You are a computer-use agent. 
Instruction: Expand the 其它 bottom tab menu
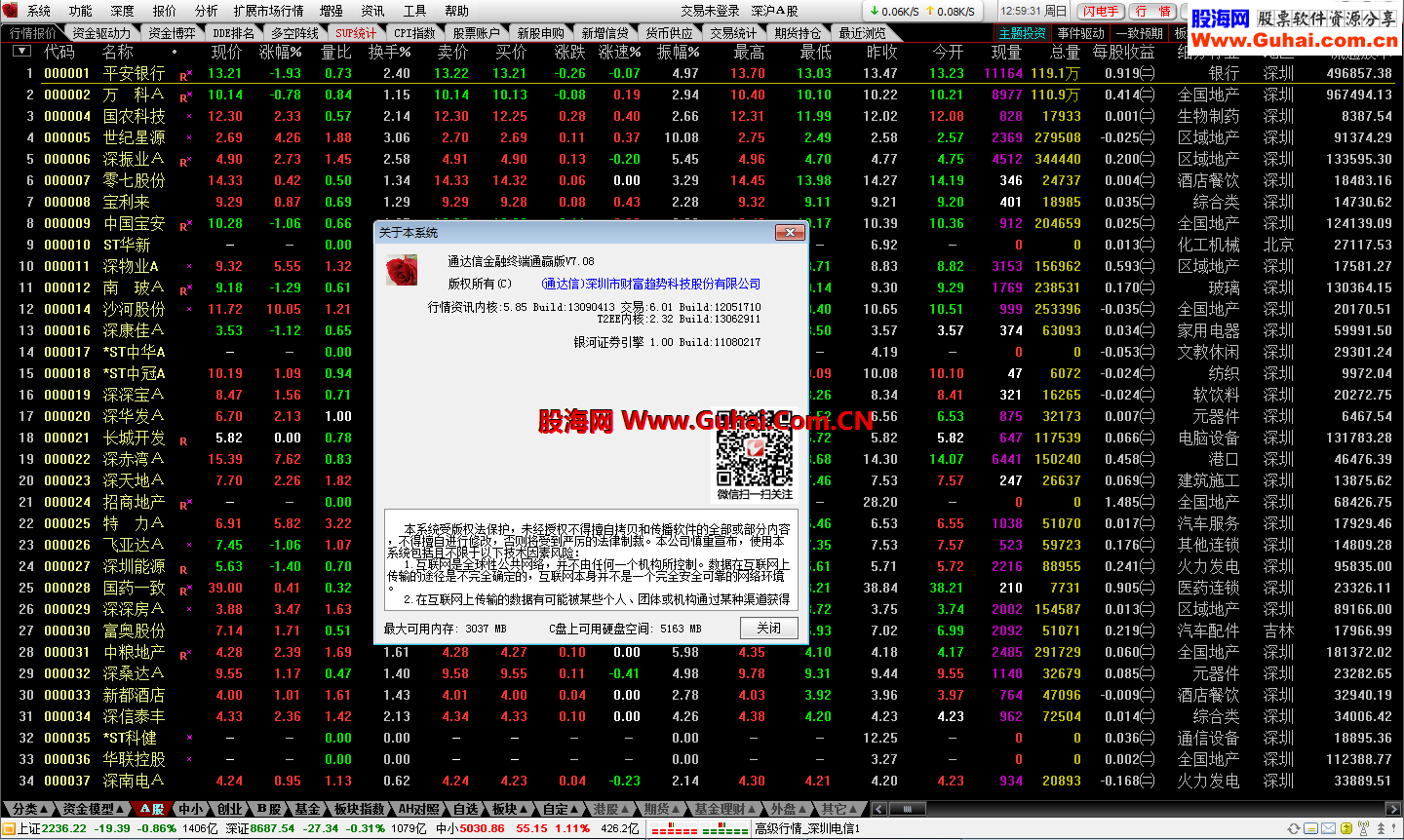[x=840, y=809]
